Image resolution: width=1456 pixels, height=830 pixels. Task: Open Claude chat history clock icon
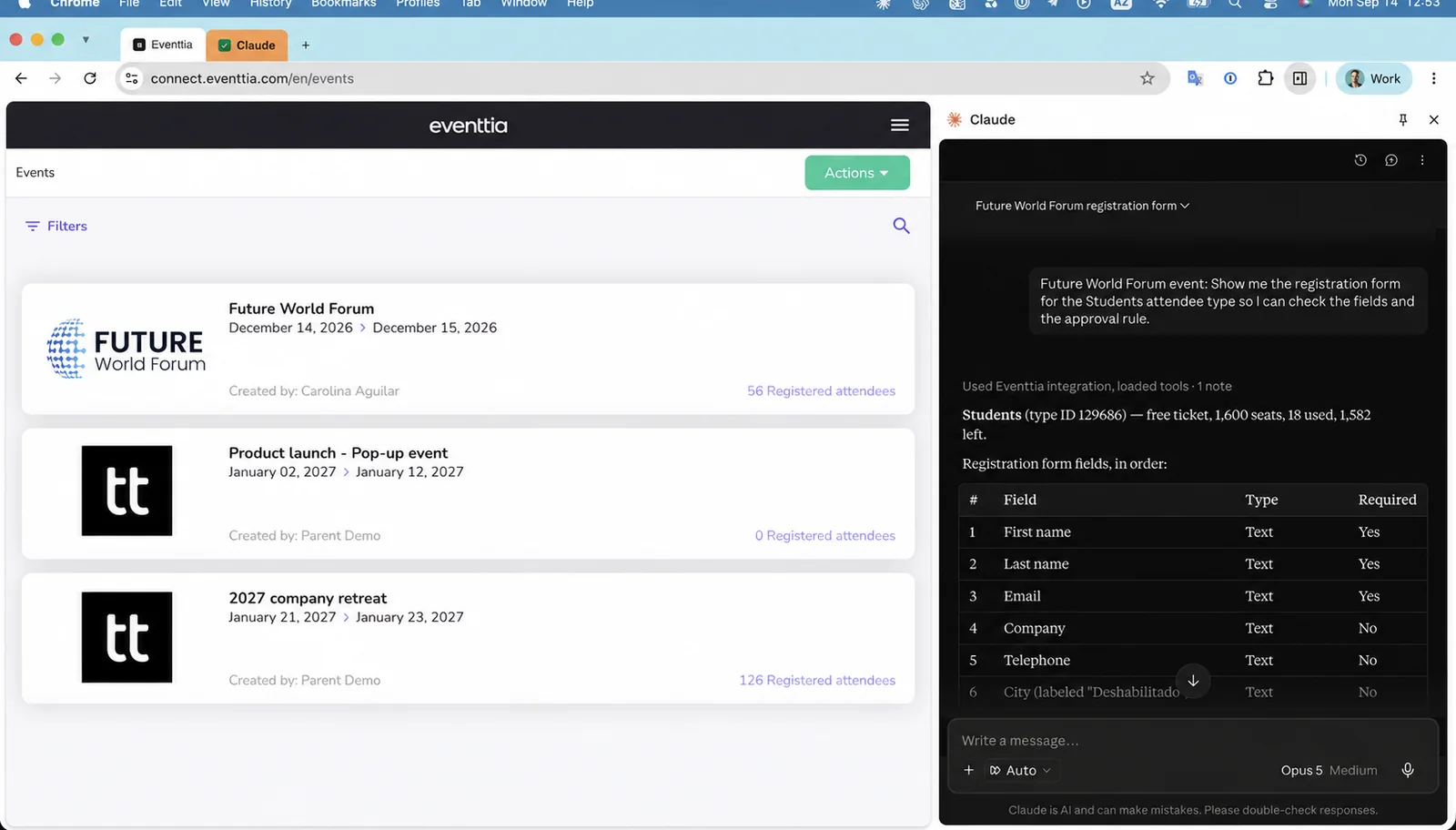pyautogui.click(x=1360, y=160)
